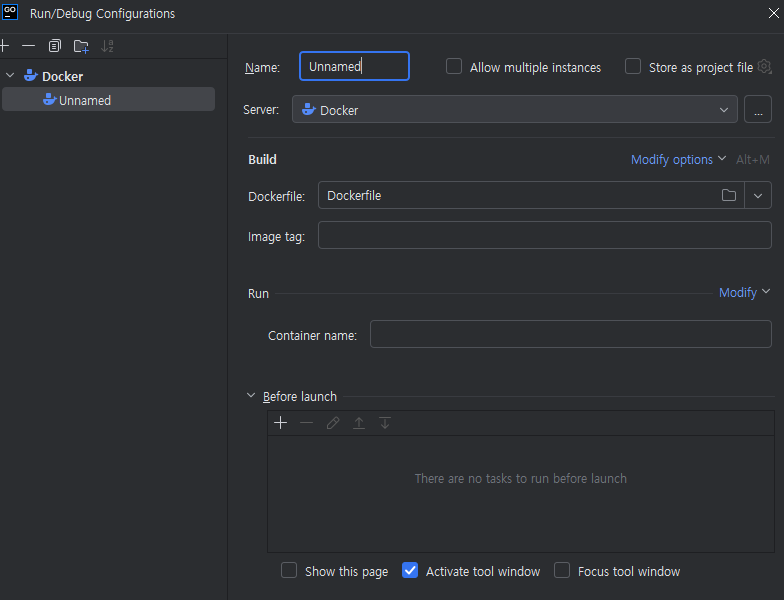
Task: Check Store as project file
Action: pyautogui.click(x=633, y=66)
